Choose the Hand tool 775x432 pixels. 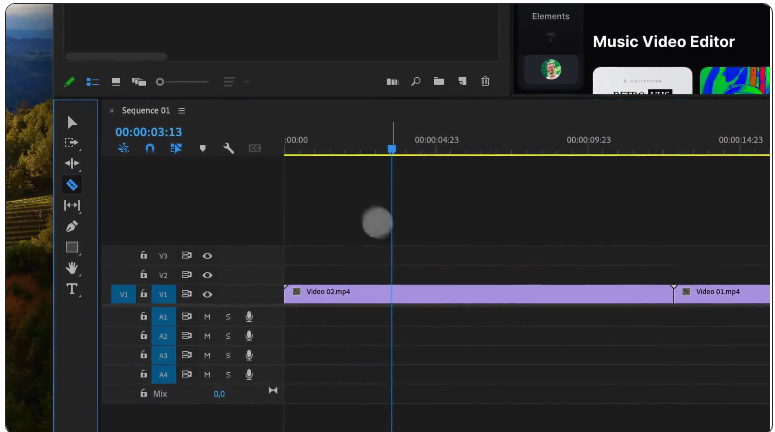pos(72,268)
